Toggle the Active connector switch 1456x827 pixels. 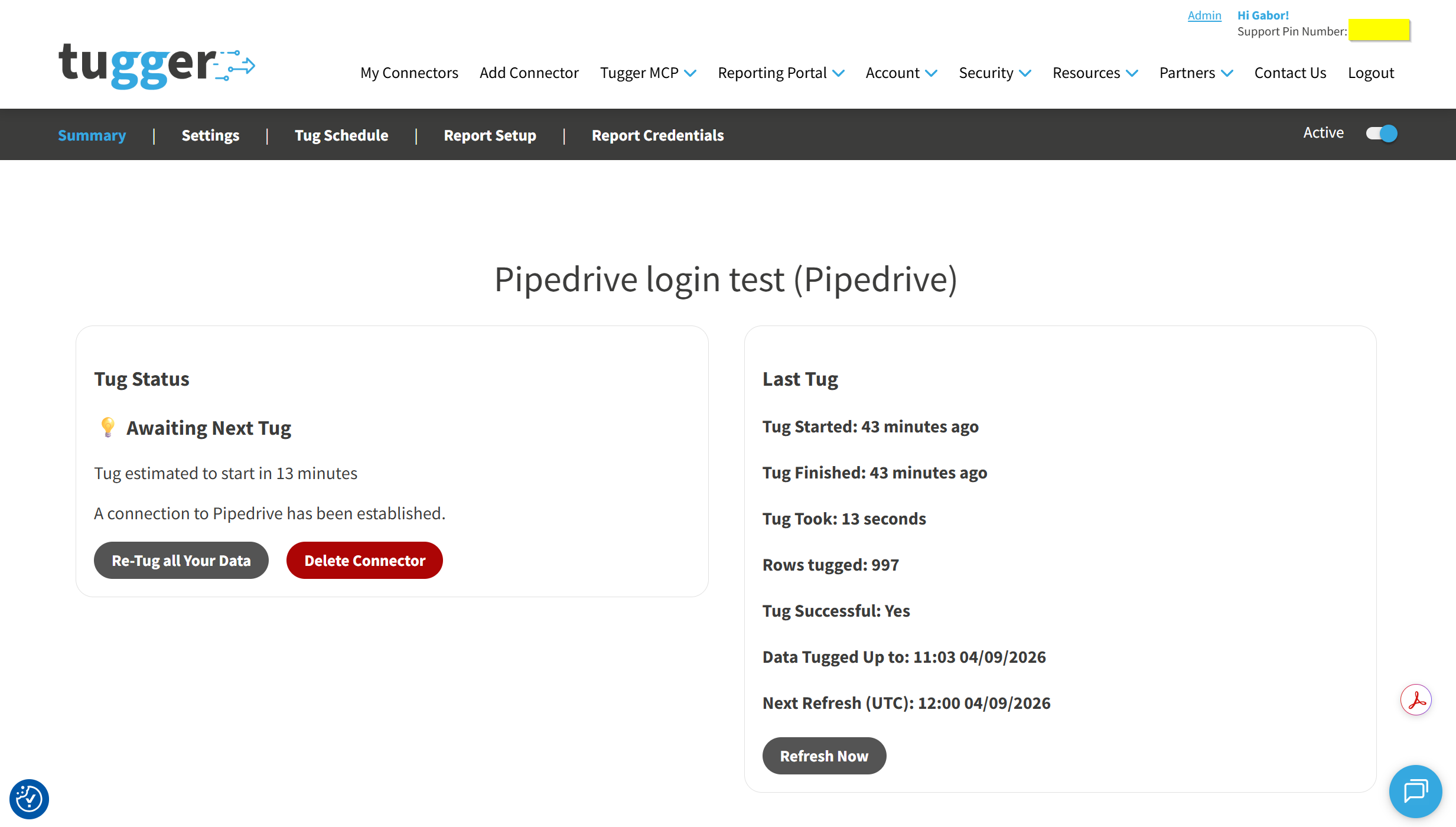(1382, 134)
